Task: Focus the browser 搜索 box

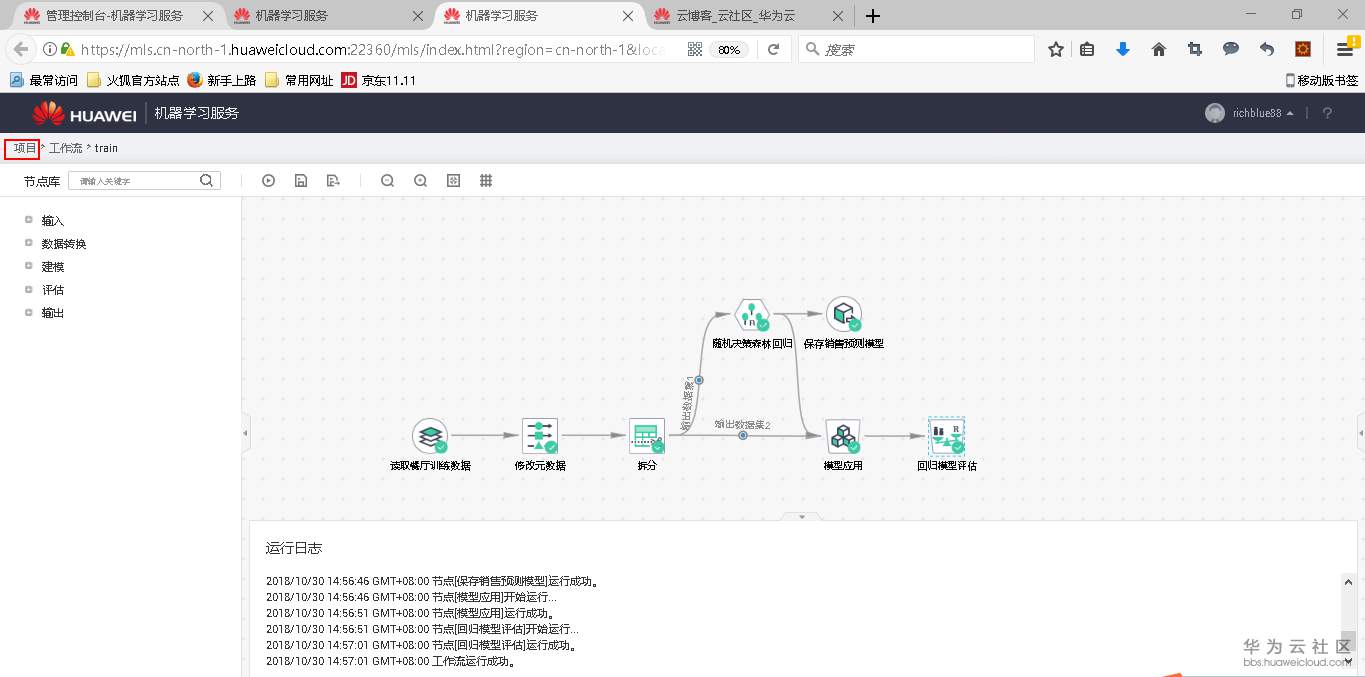Action: click(x=917, y=49)
